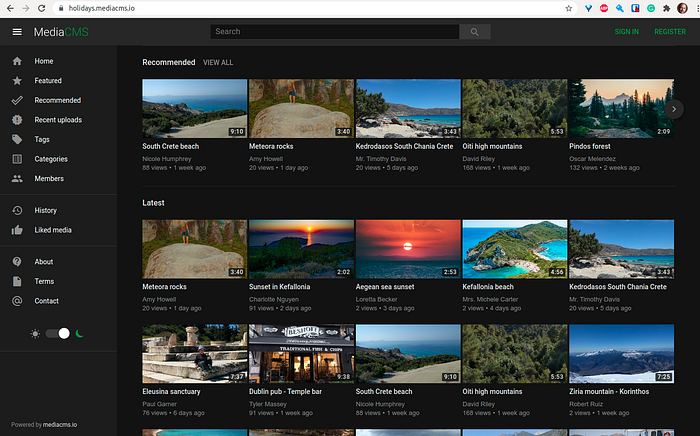
Task: Click the MediaCMS logo
Action: (61, 32)
